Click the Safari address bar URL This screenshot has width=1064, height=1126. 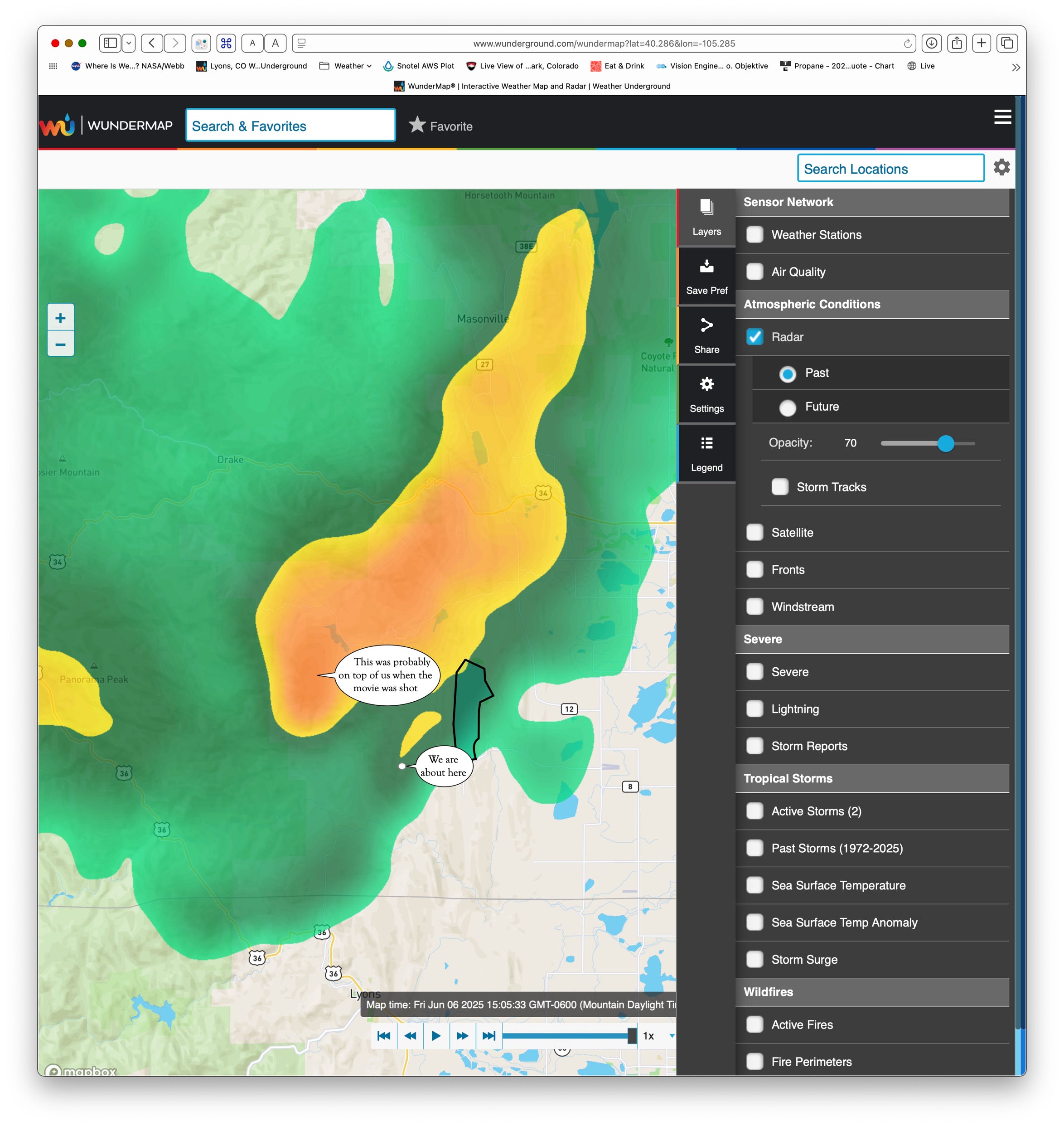pyautogui.click(x=604, y=43)
